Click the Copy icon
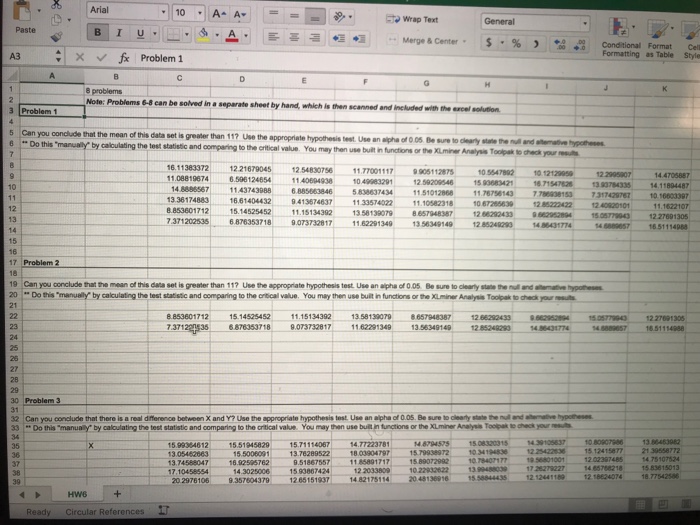Screen dimensions: 700x525 [57, 20]
